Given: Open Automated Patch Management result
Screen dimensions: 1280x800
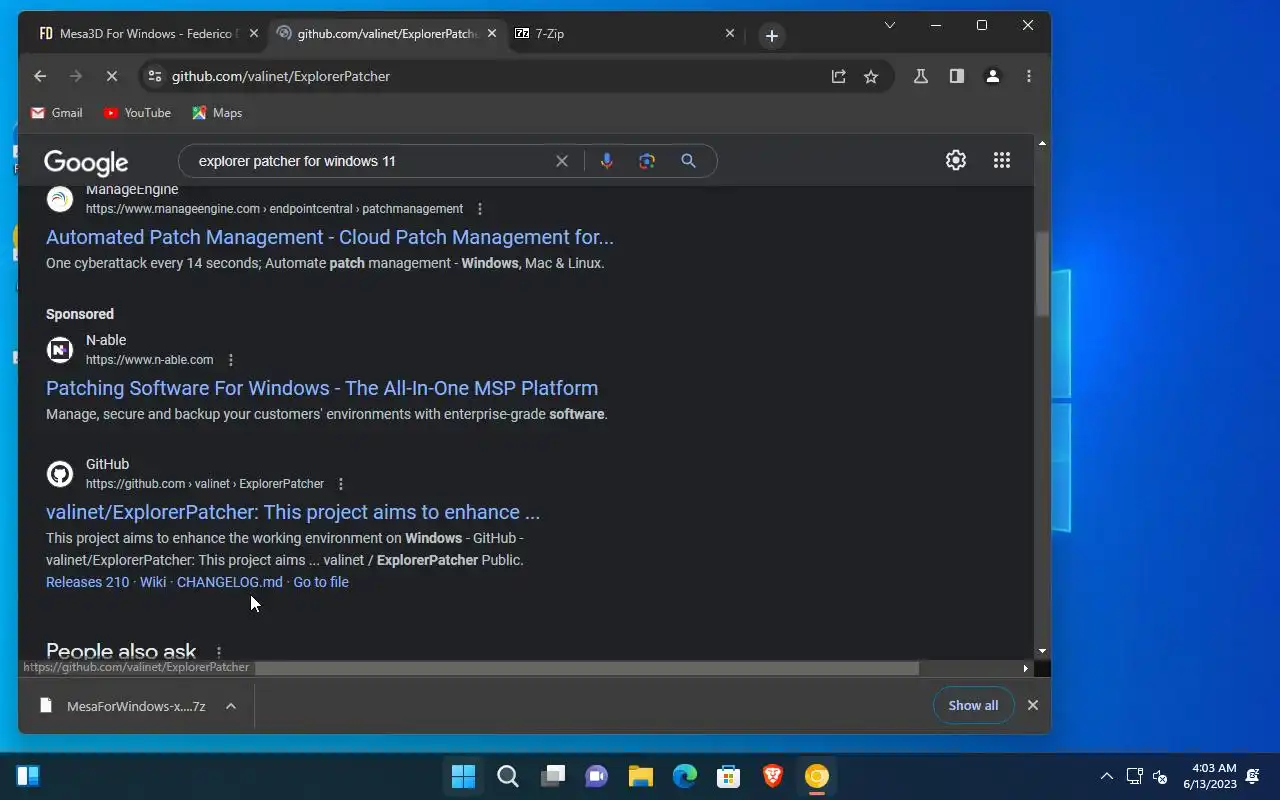Looking at the screenshot, I should coord(330,237).
